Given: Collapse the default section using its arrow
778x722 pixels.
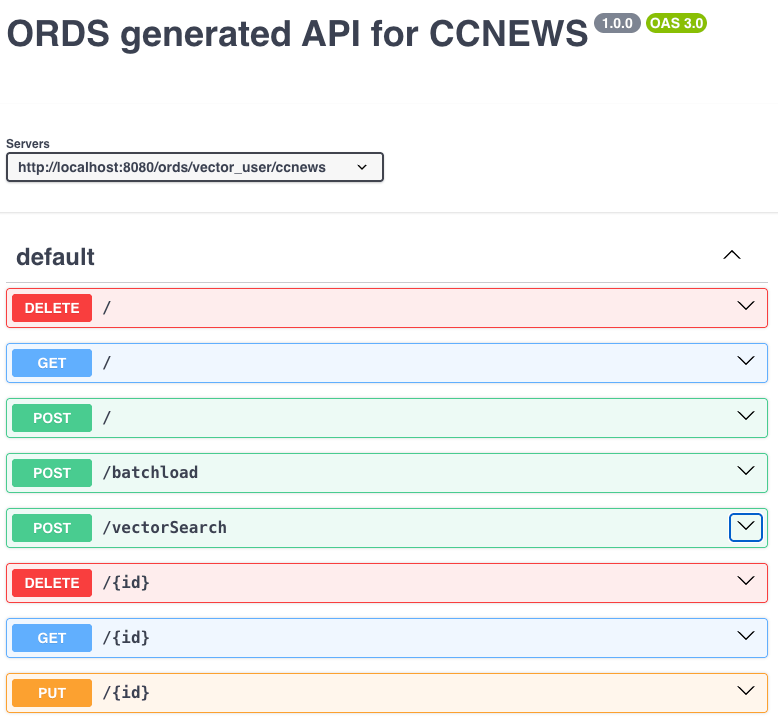Looking at the screenshot, I should pos(732,256).
